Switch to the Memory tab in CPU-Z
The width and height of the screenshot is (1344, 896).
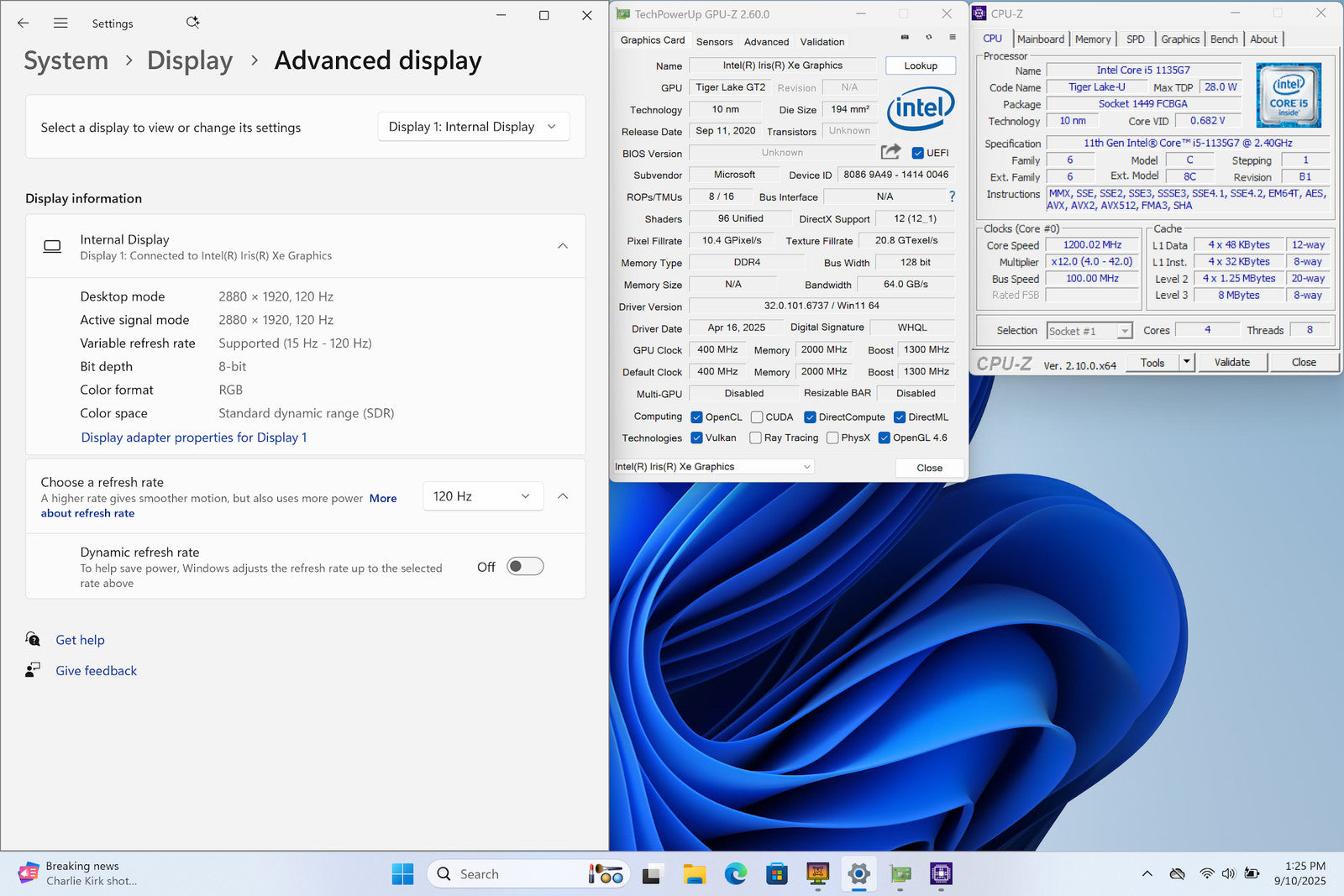pyautogui.click(x=1093, y=39)
